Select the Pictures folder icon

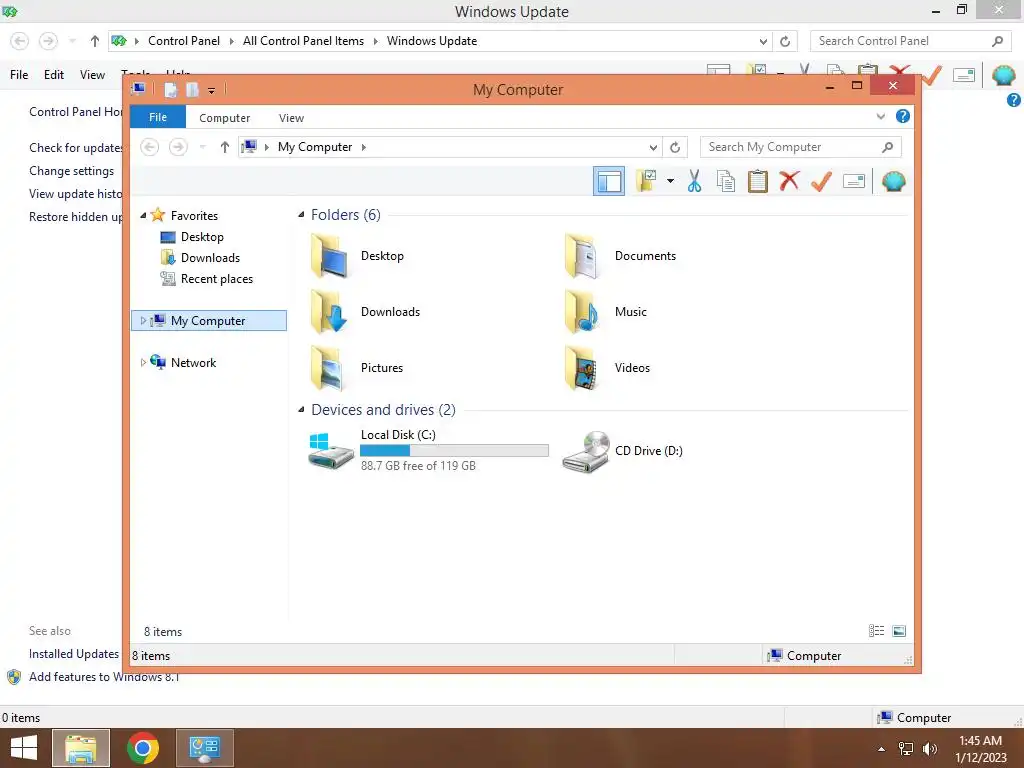pyautogui.click(x=329, y=368)
